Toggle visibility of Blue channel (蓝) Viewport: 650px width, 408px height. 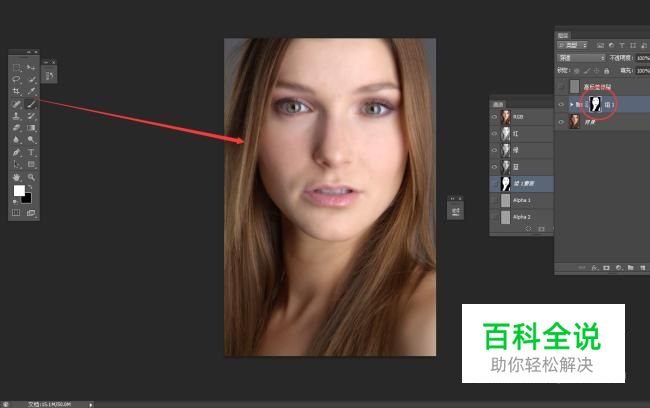(494, 167)
